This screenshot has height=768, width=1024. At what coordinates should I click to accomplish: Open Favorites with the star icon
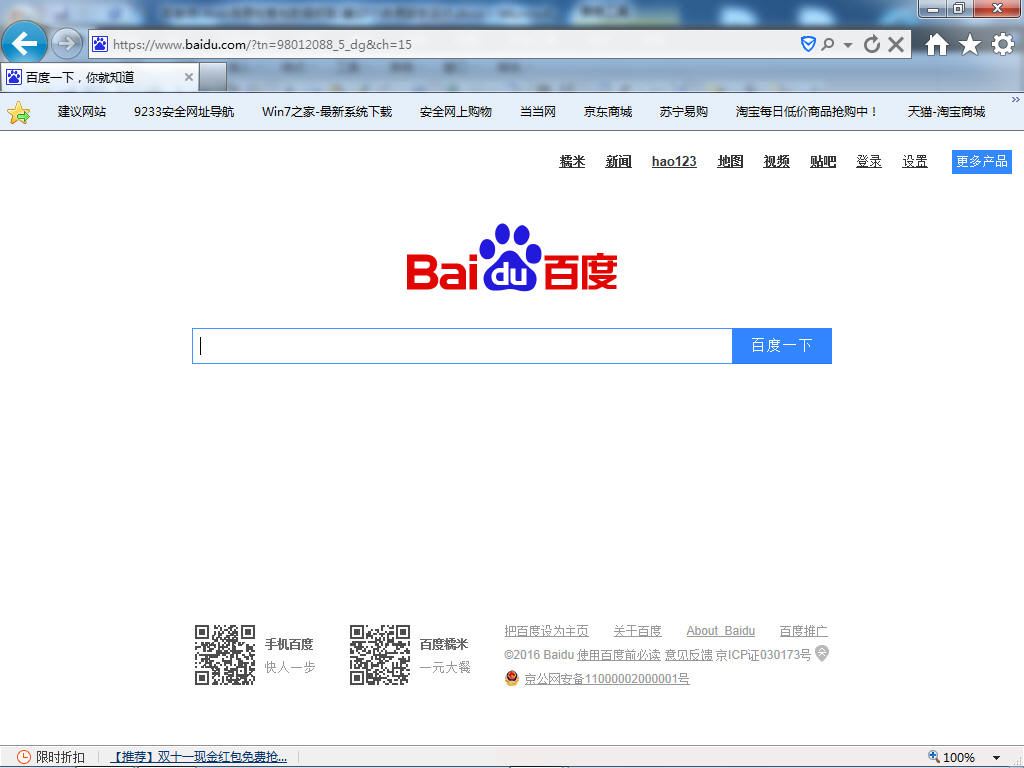click(970, 44)
